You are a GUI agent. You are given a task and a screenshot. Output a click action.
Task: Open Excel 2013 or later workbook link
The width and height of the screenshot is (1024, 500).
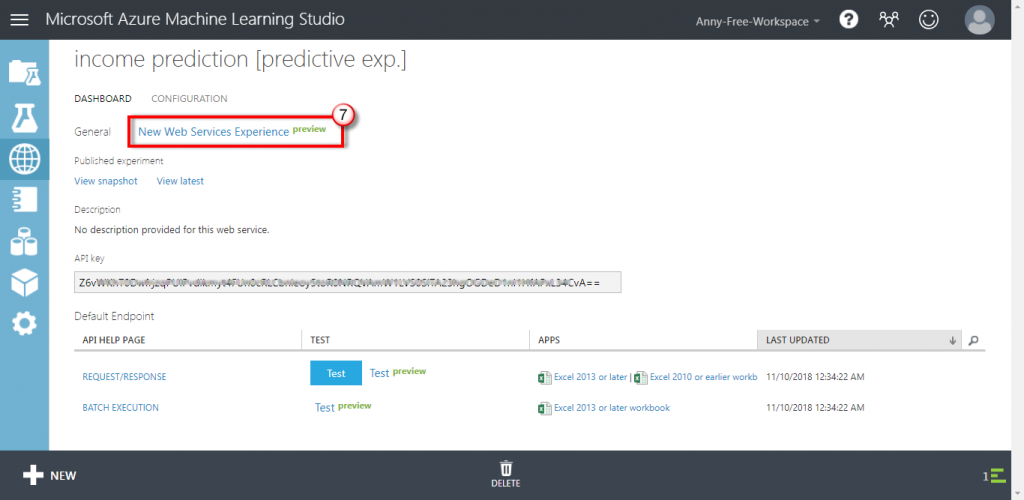pos(612,408)
